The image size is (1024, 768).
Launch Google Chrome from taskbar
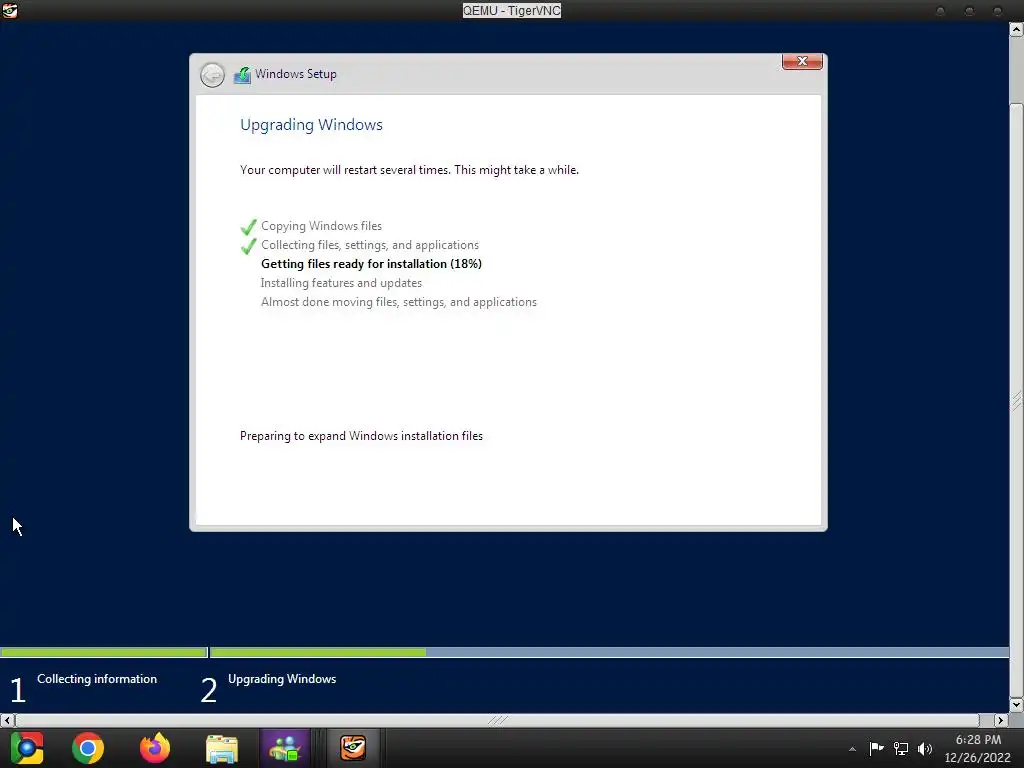88,748
